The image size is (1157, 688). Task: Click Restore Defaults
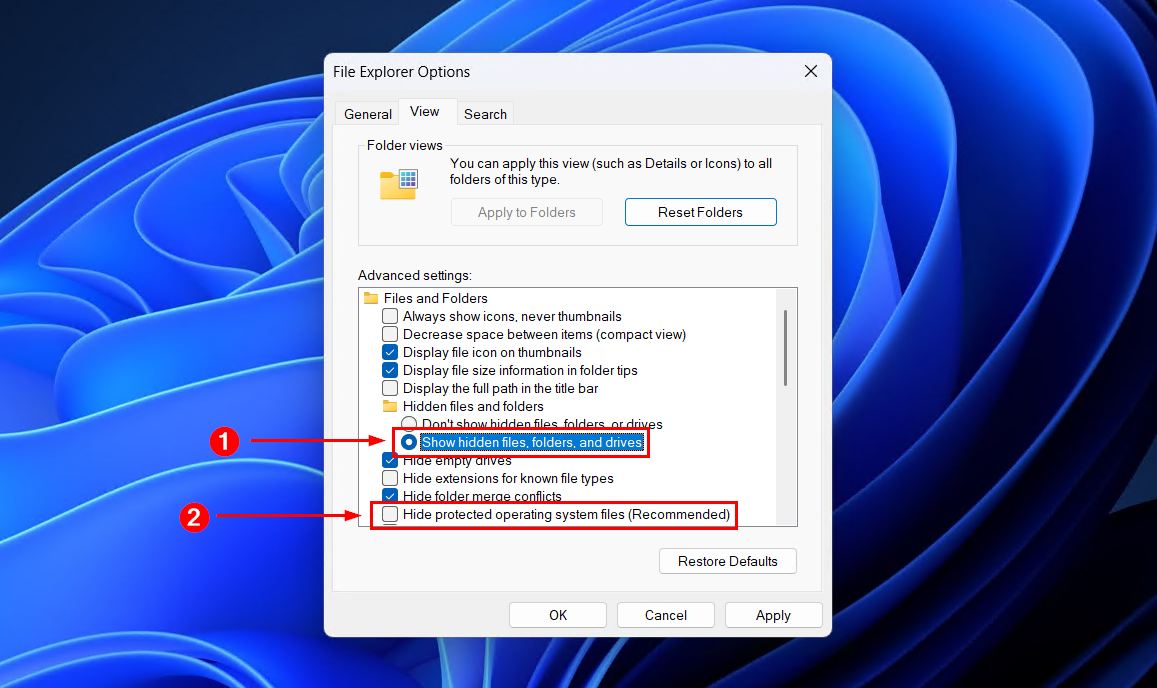727,561
